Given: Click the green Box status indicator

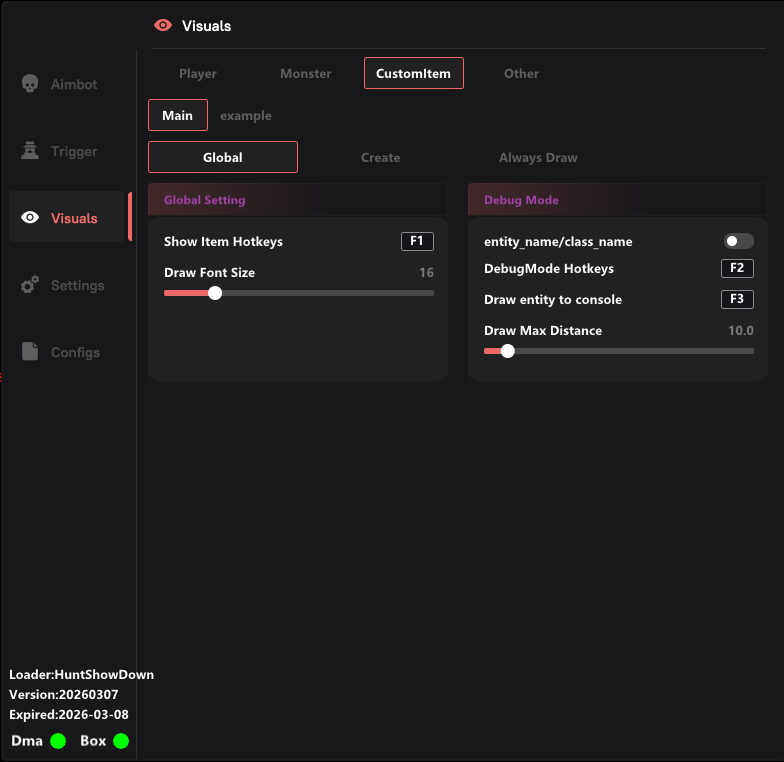Looking at the screenshot, I should 121,741.
